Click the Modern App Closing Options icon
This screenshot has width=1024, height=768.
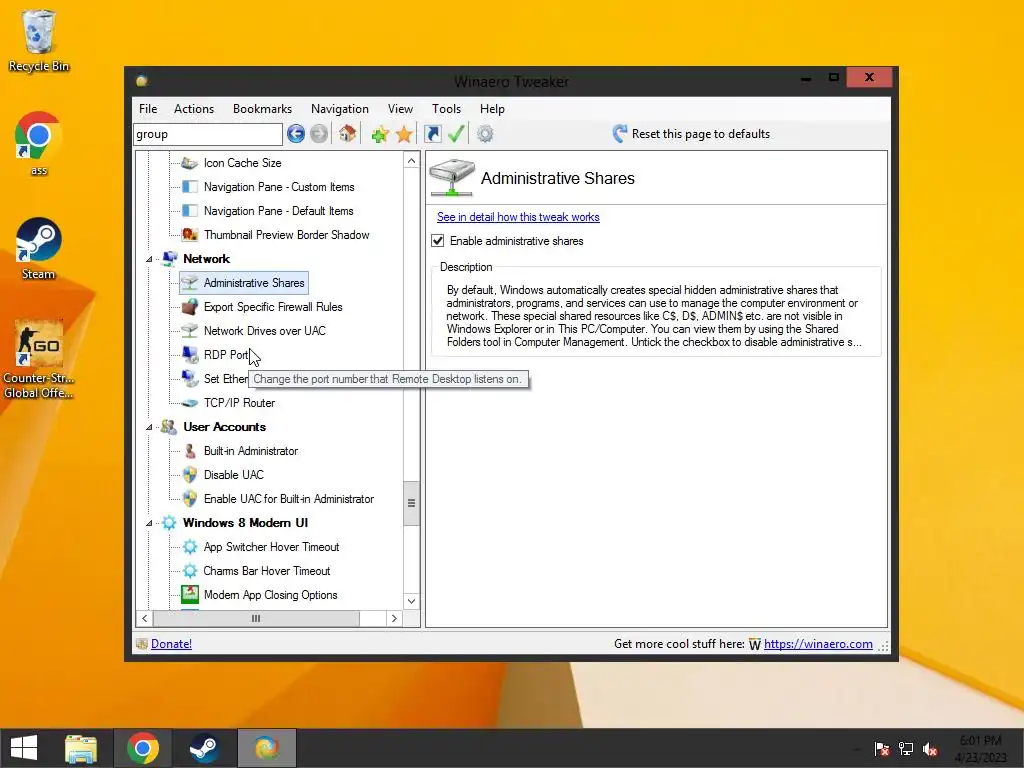(189, 594)
